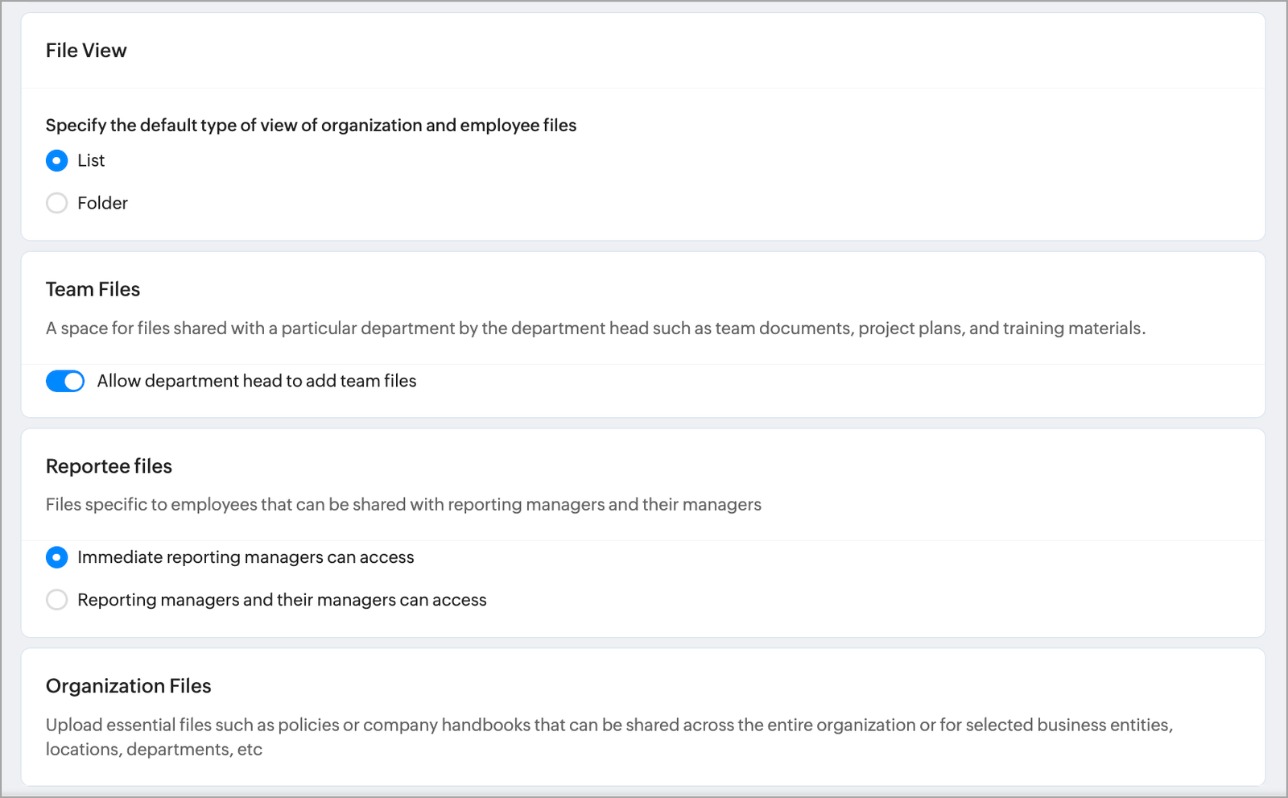Click the Reportee files section heading
Viewport: 1288px width, 798px height.
109,467
